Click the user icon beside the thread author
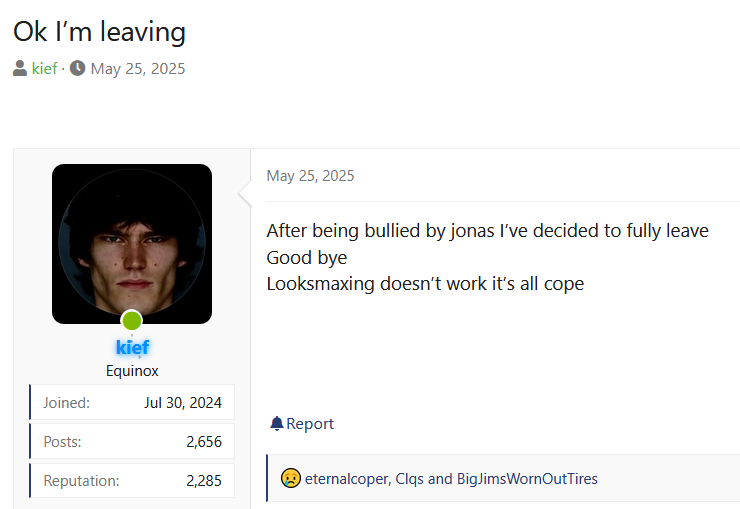 20,69
